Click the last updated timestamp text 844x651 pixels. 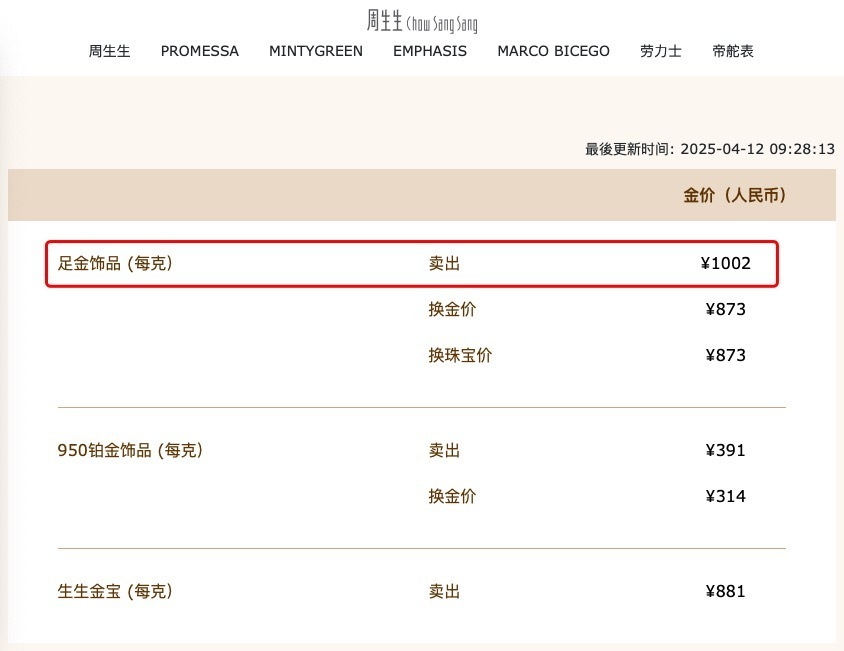coord(710,149)
